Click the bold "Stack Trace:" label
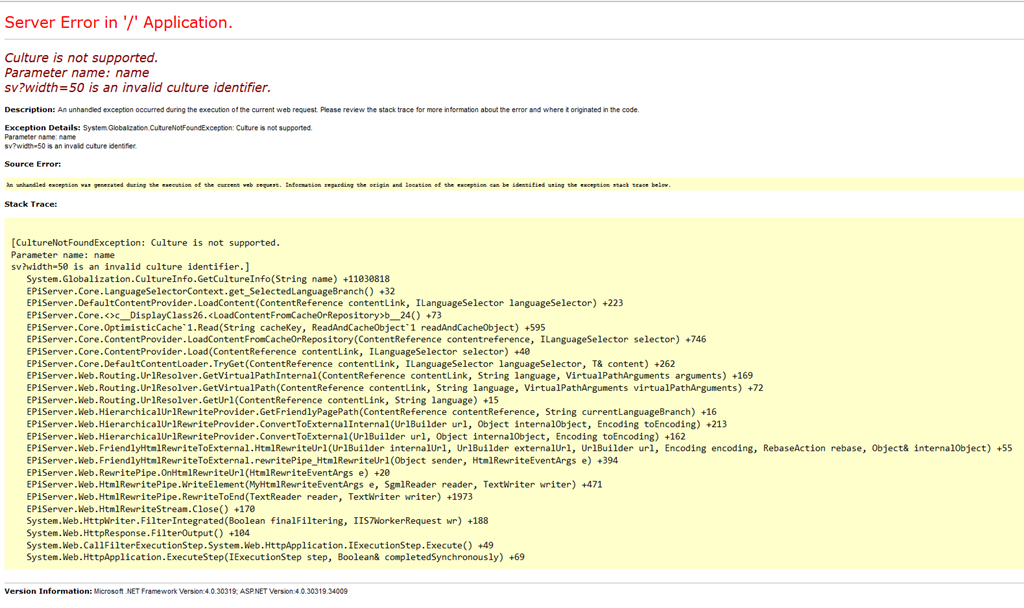The width and height of the screenshot is (1024, 608). click(31, 204)
